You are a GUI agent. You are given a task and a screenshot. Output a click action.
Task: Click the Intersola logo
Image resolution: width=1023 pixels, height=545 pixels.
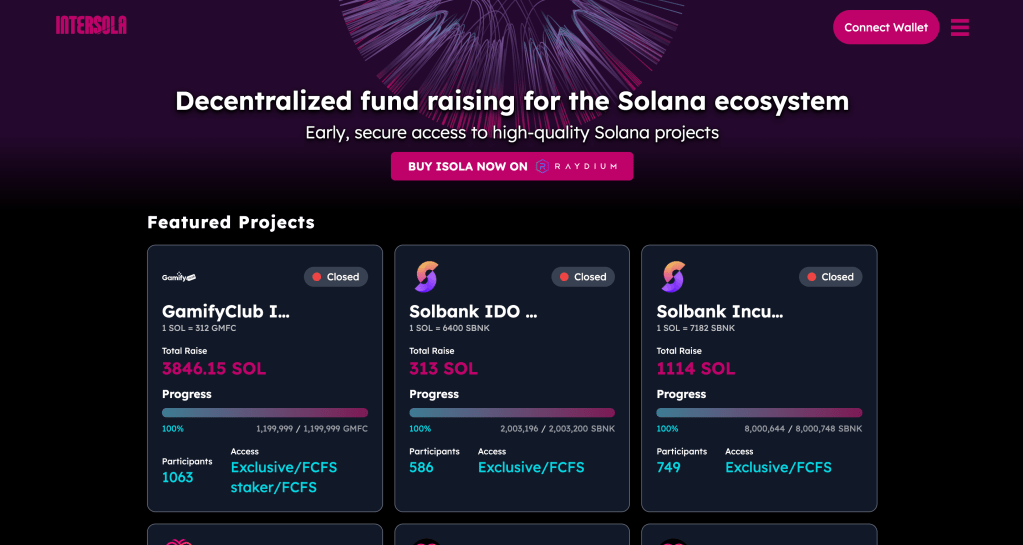[91, 25]
